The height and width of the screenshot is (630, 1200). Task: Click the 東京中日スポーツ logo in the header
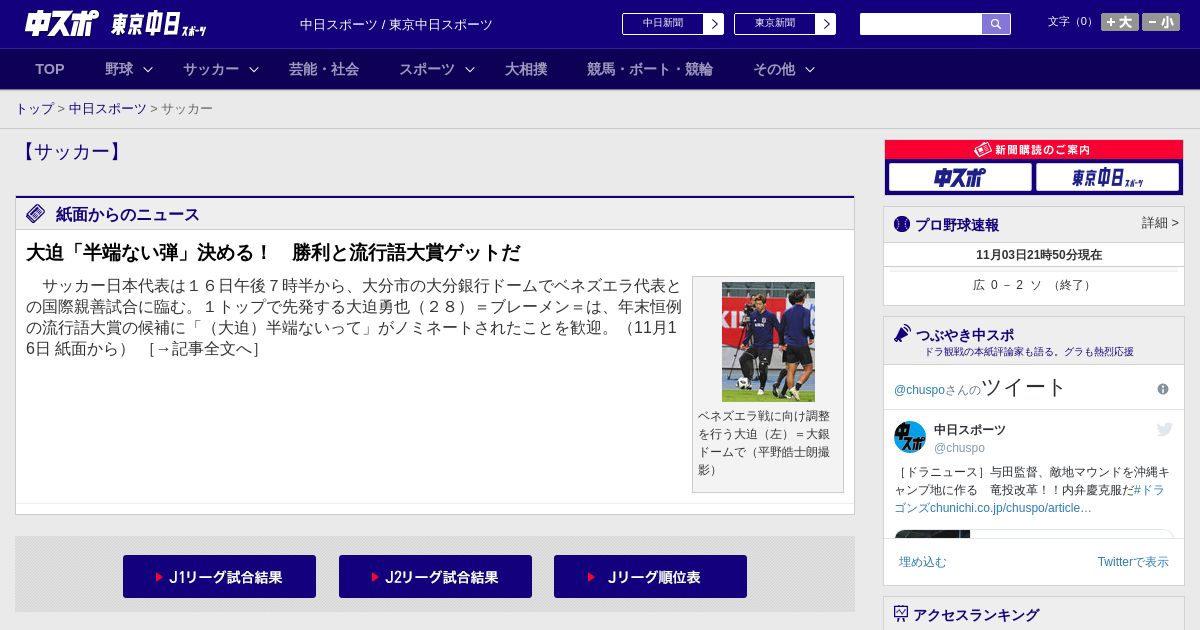[158, 24]
